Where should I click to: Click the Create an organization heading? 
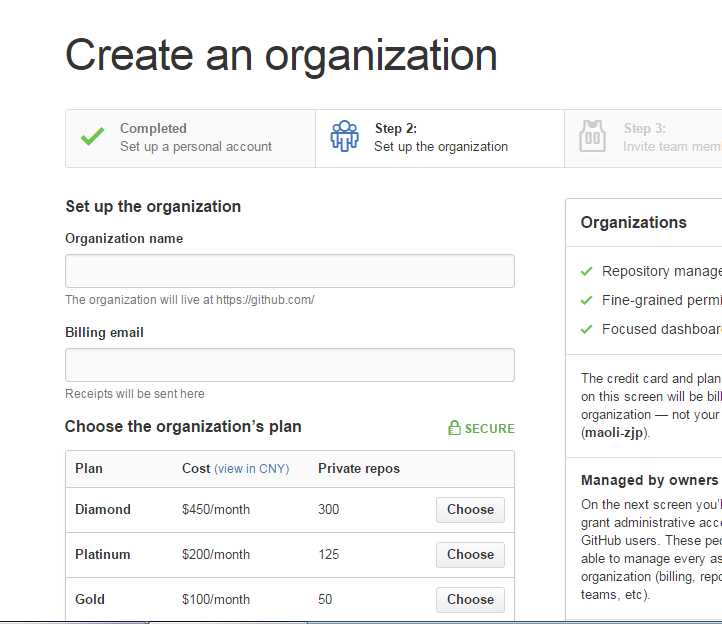[x=281, y=56]
